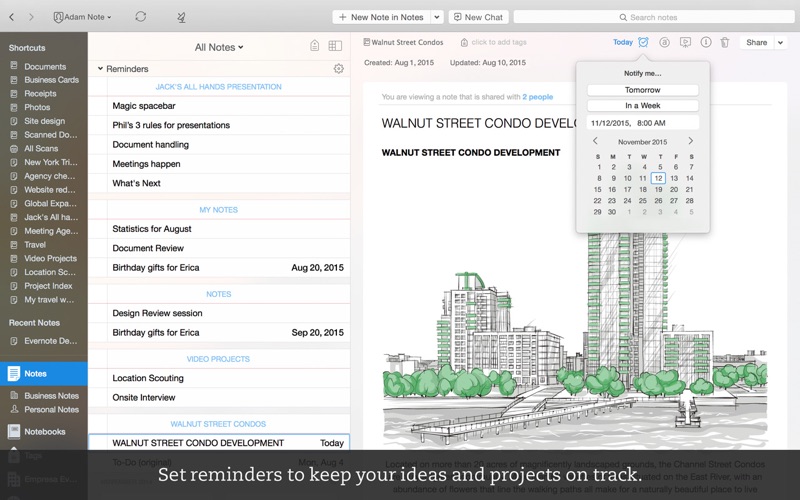Expand the Share dropdown arrow
Image resolution: width=800 pixels, height=500 pixels.
[x=781, y=43]
